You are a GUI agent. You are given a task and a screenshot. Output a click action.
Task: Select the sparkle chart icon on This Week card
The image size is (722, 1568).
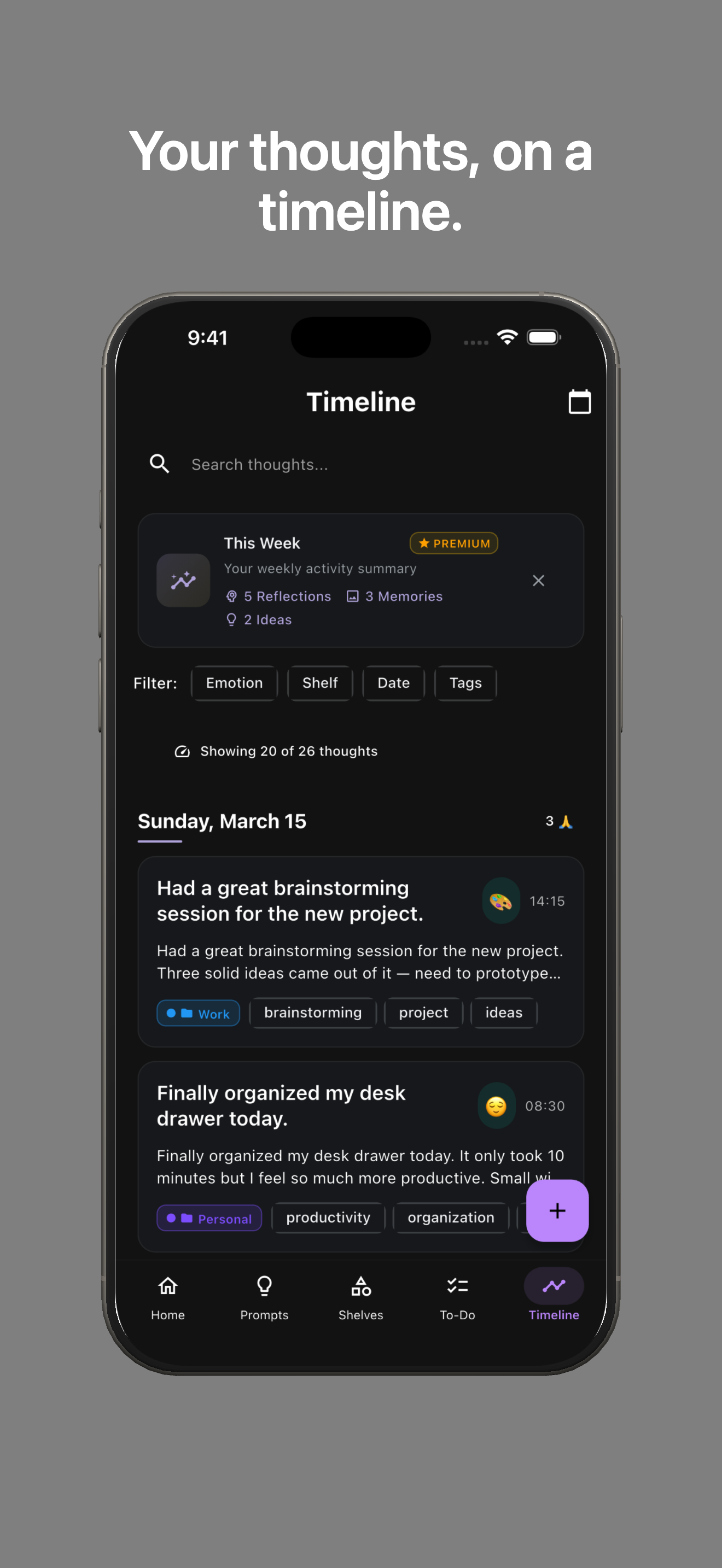click(183, 580)
